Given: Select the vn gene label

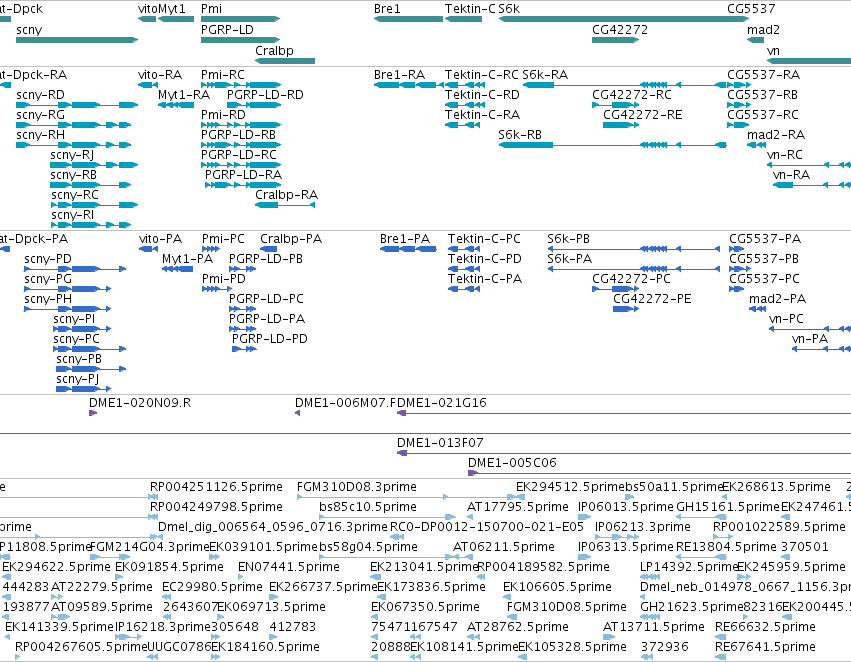Looking at the screenshot, I should pyautogui.click(x=773, y=51).
